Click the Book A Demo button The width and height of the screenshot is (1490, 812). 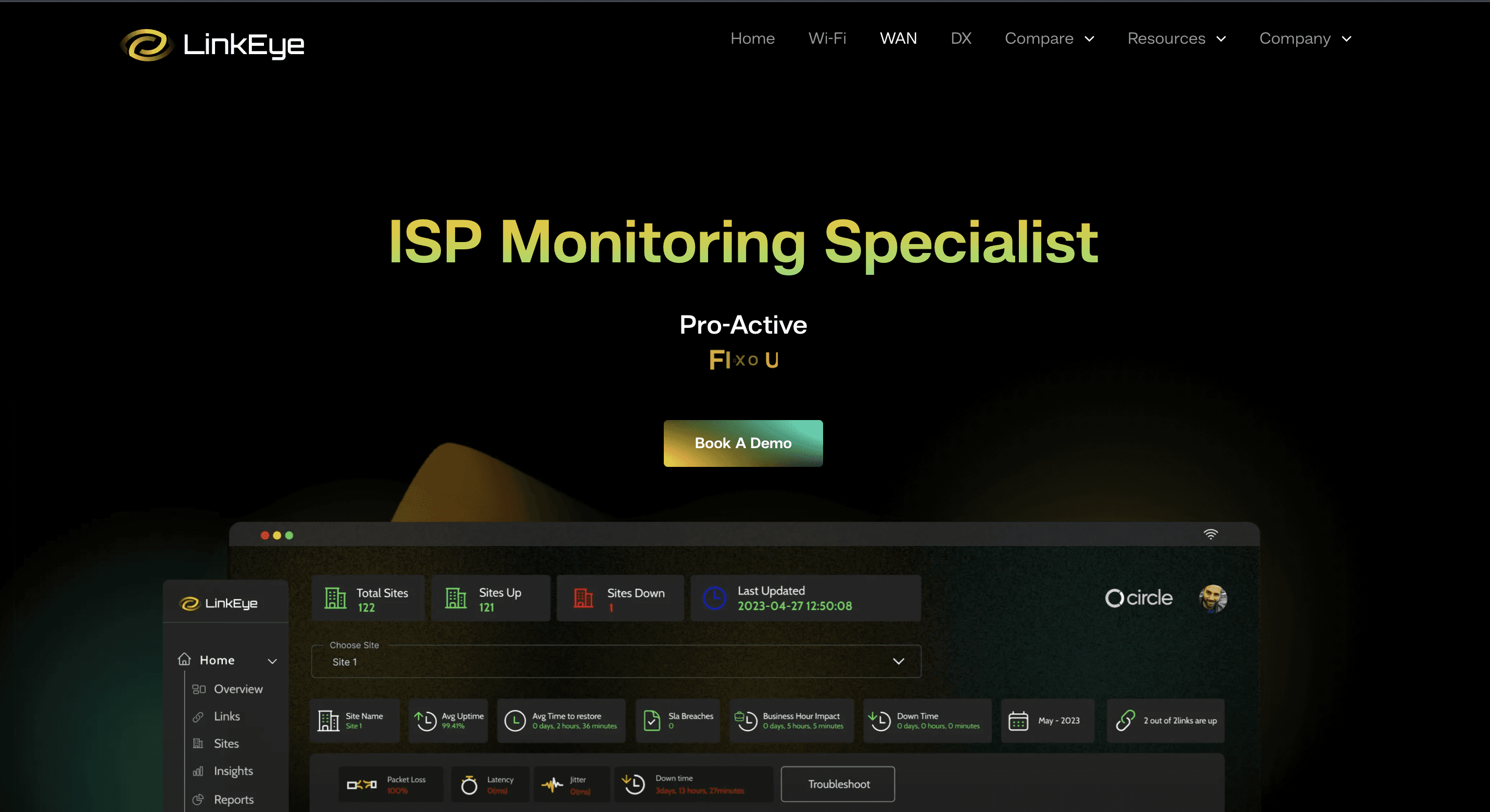pyautogui.click(x=743, y=443)
